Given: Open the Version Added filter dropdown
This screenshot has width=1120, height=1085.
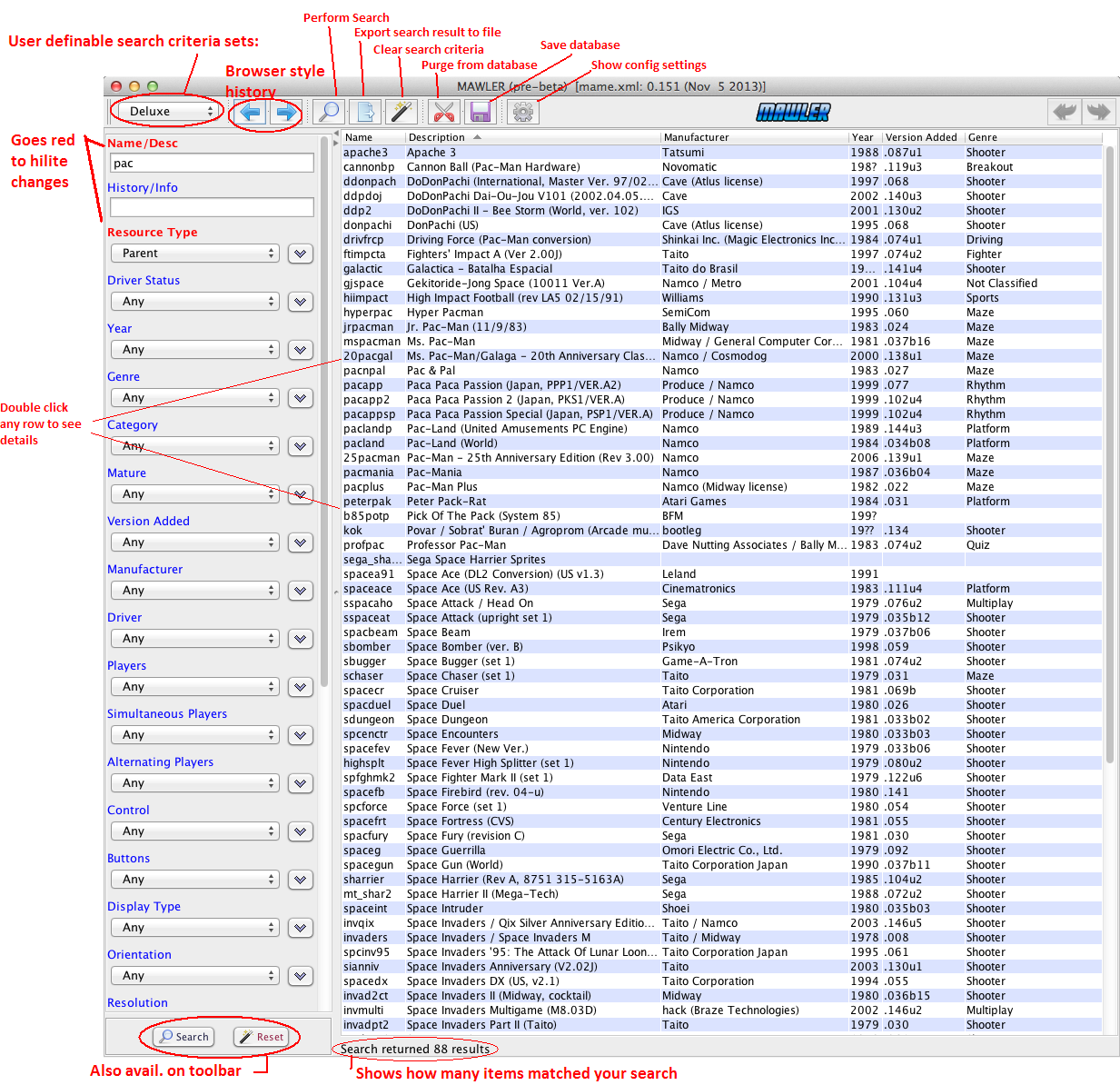Looking at the screenshot, I should [194, 542].
